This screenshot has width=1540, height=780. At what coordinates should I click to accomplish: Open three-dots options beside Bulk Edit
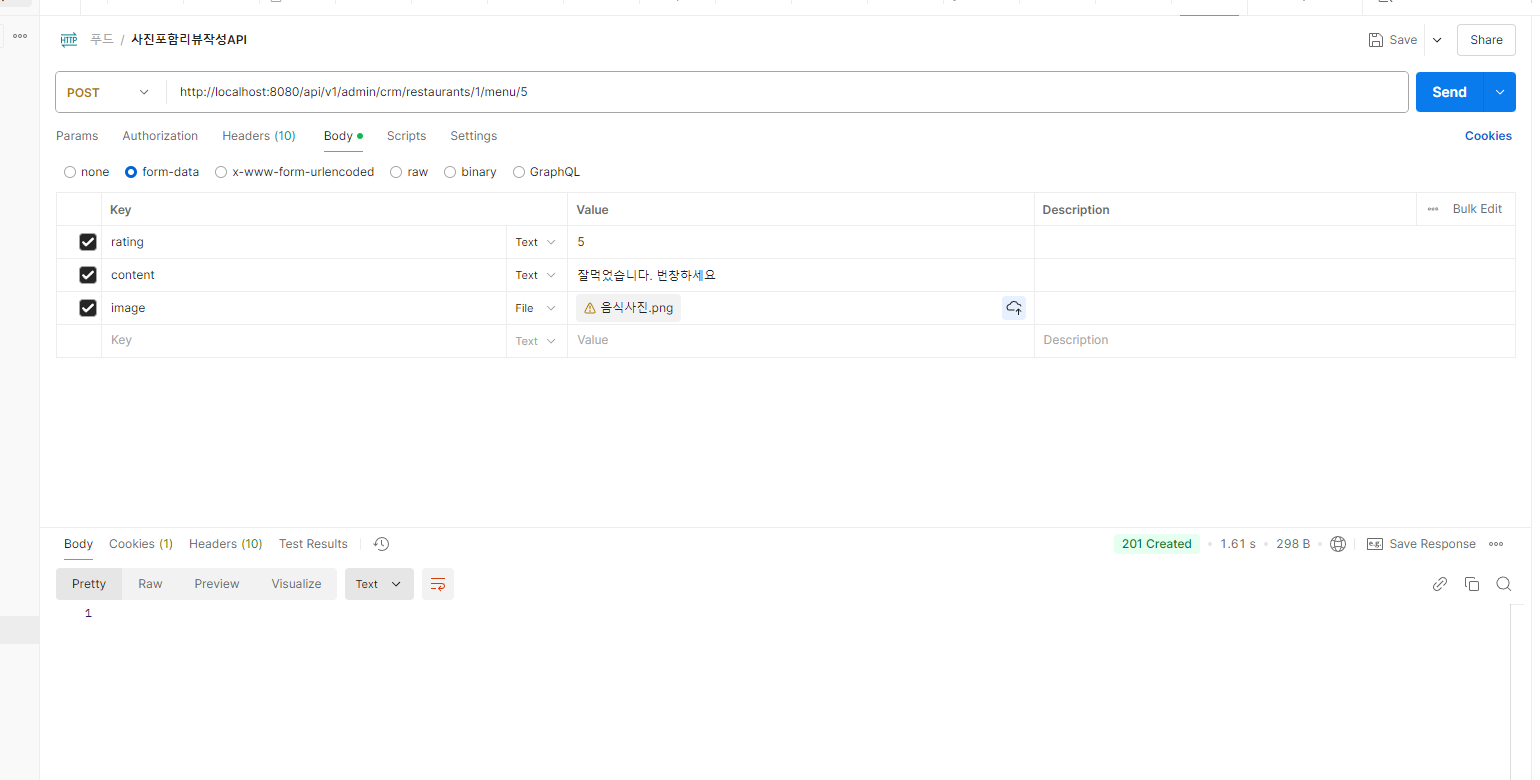1433,209
